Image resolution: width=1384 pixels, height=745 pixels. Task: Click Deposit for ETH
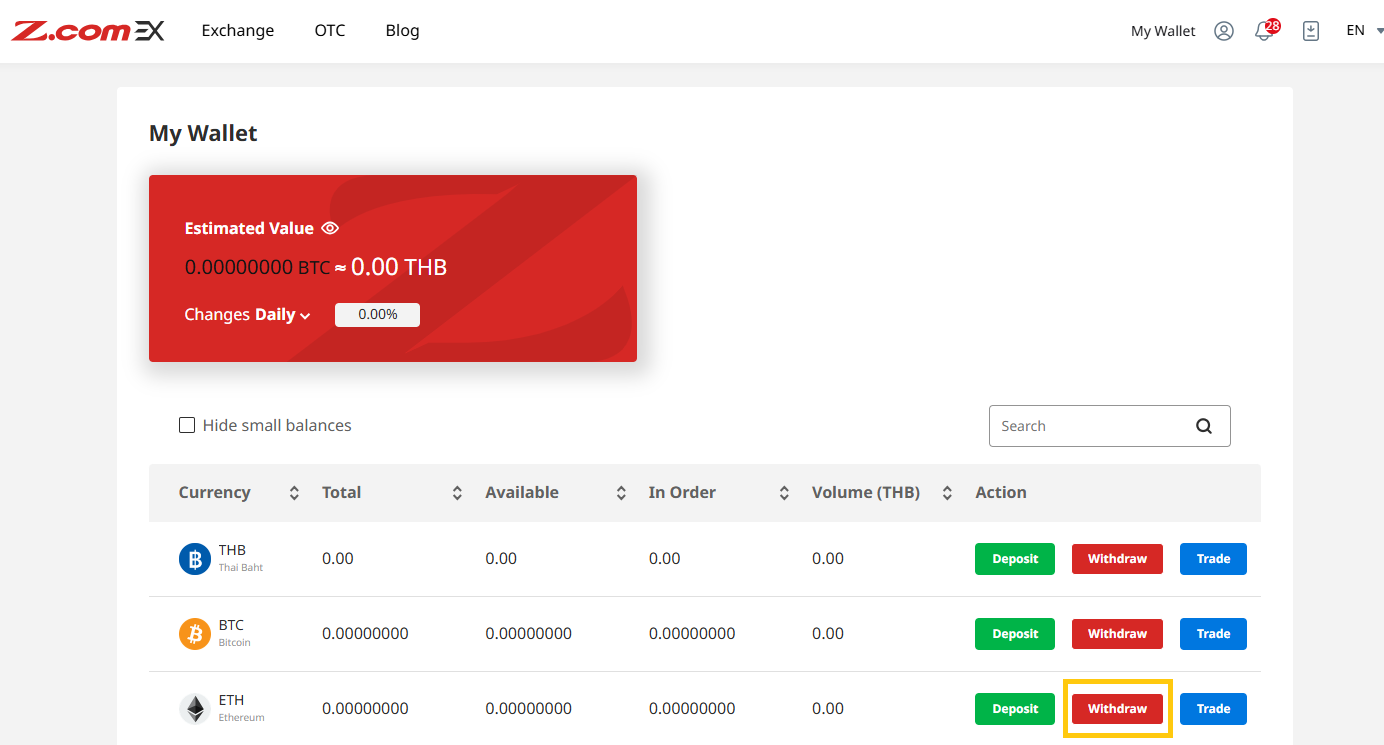click(1015, 709)
